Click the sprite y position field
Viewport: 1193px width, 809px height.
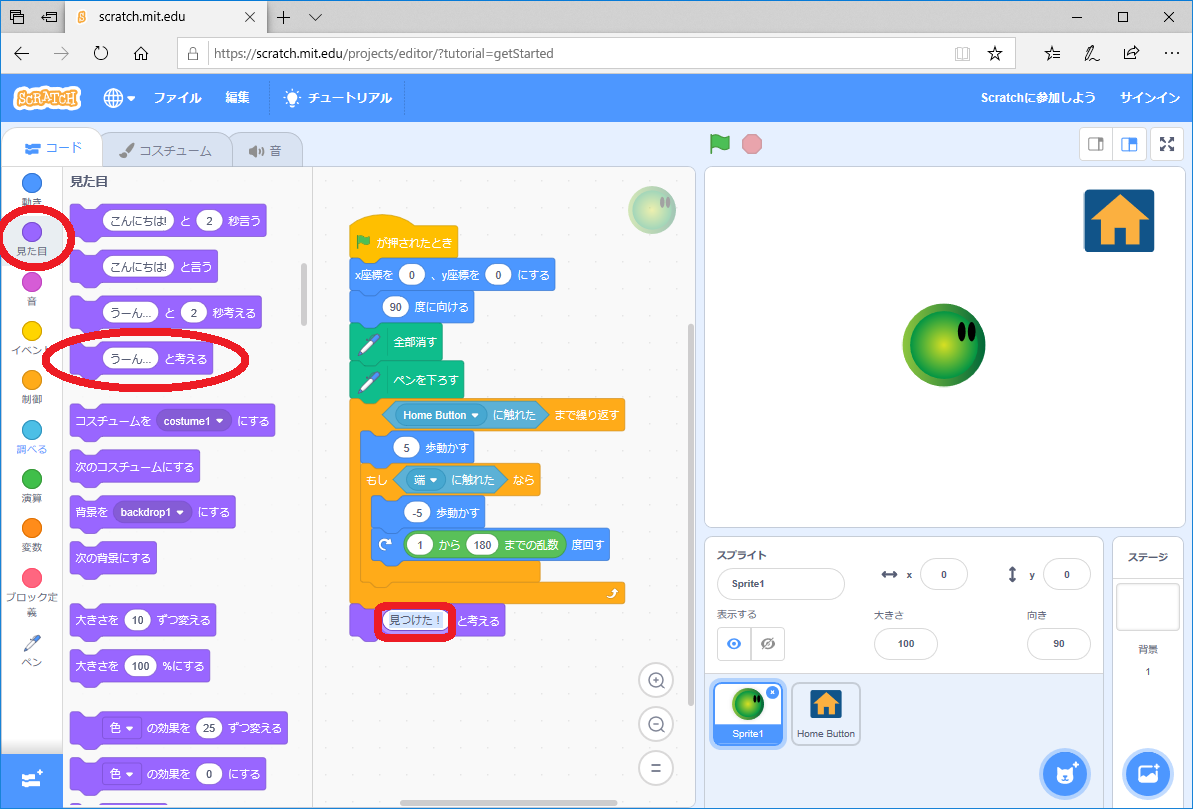[1067, 575]
